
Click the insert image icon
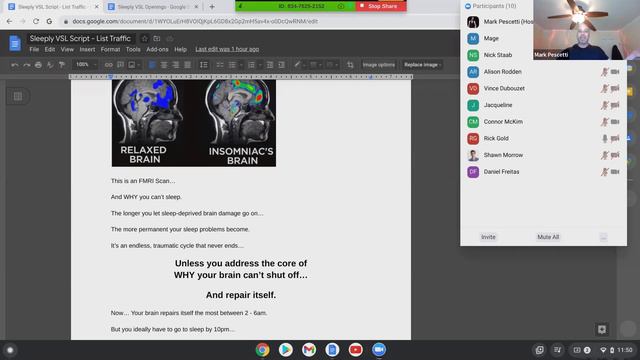click(x=132, y=64)
